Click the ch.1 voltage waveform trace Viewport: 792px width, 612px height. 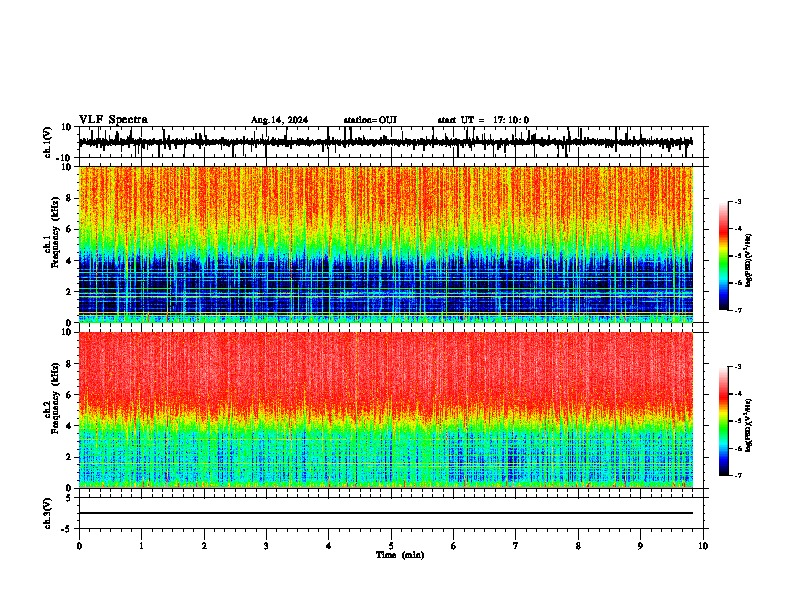[x=385, y=142]
